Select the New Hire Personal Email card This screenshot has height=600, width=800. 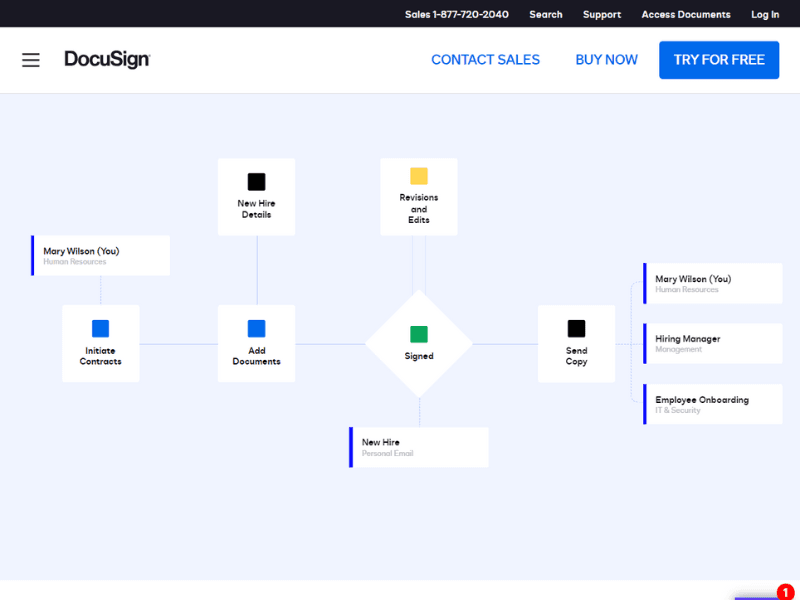(418, 447)
